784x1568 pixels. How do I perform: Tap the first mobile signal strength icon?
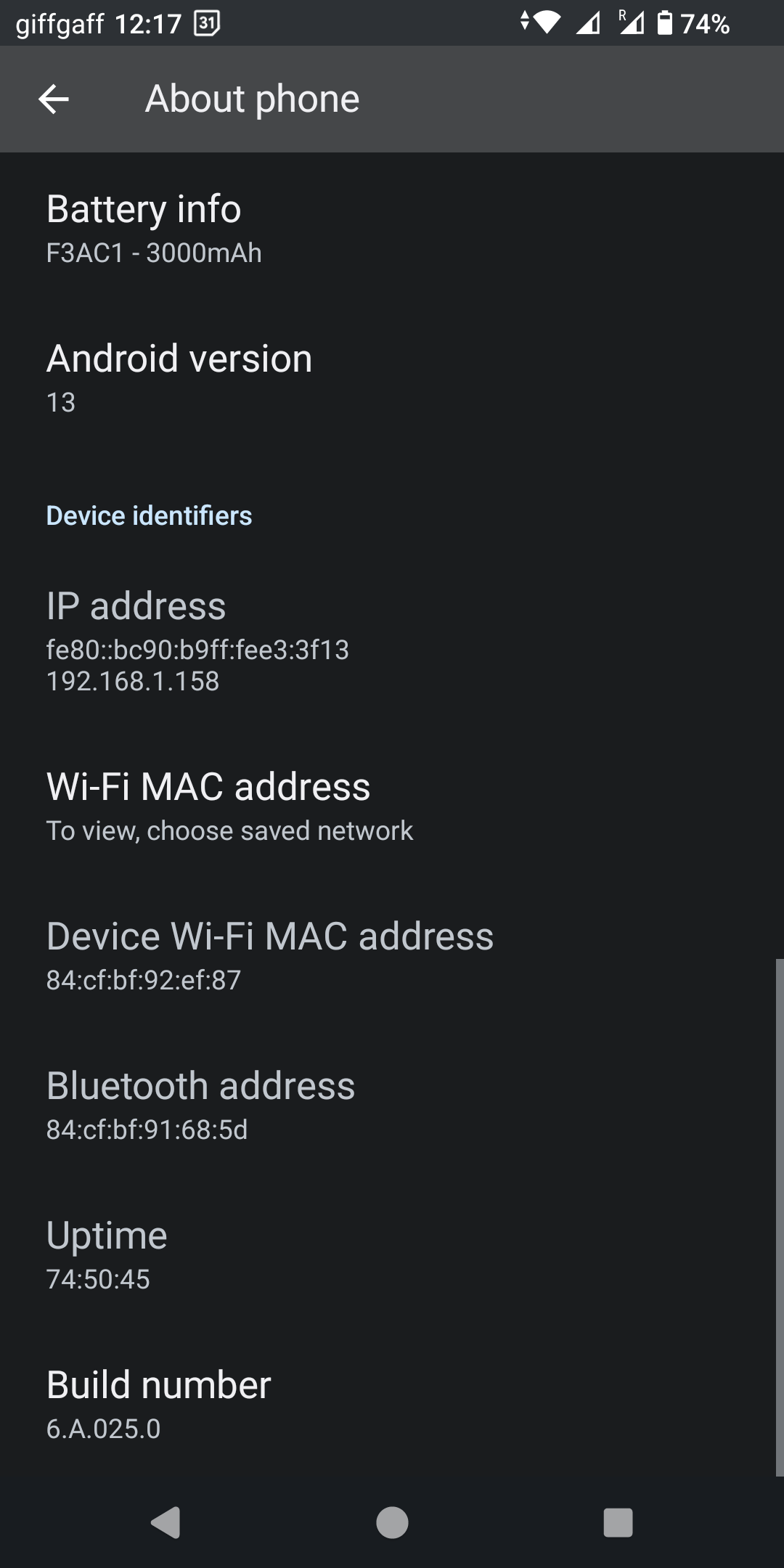point(588,24)
